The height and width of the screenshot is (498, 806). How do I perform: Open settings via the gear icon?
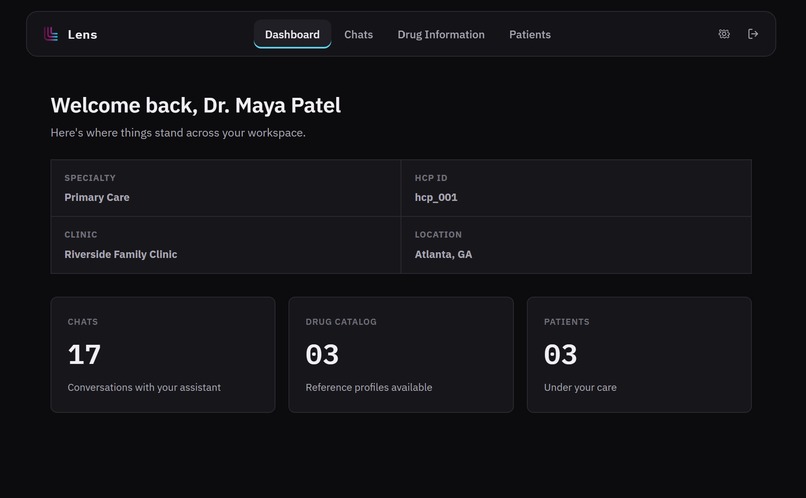click(x=724, y=34)
